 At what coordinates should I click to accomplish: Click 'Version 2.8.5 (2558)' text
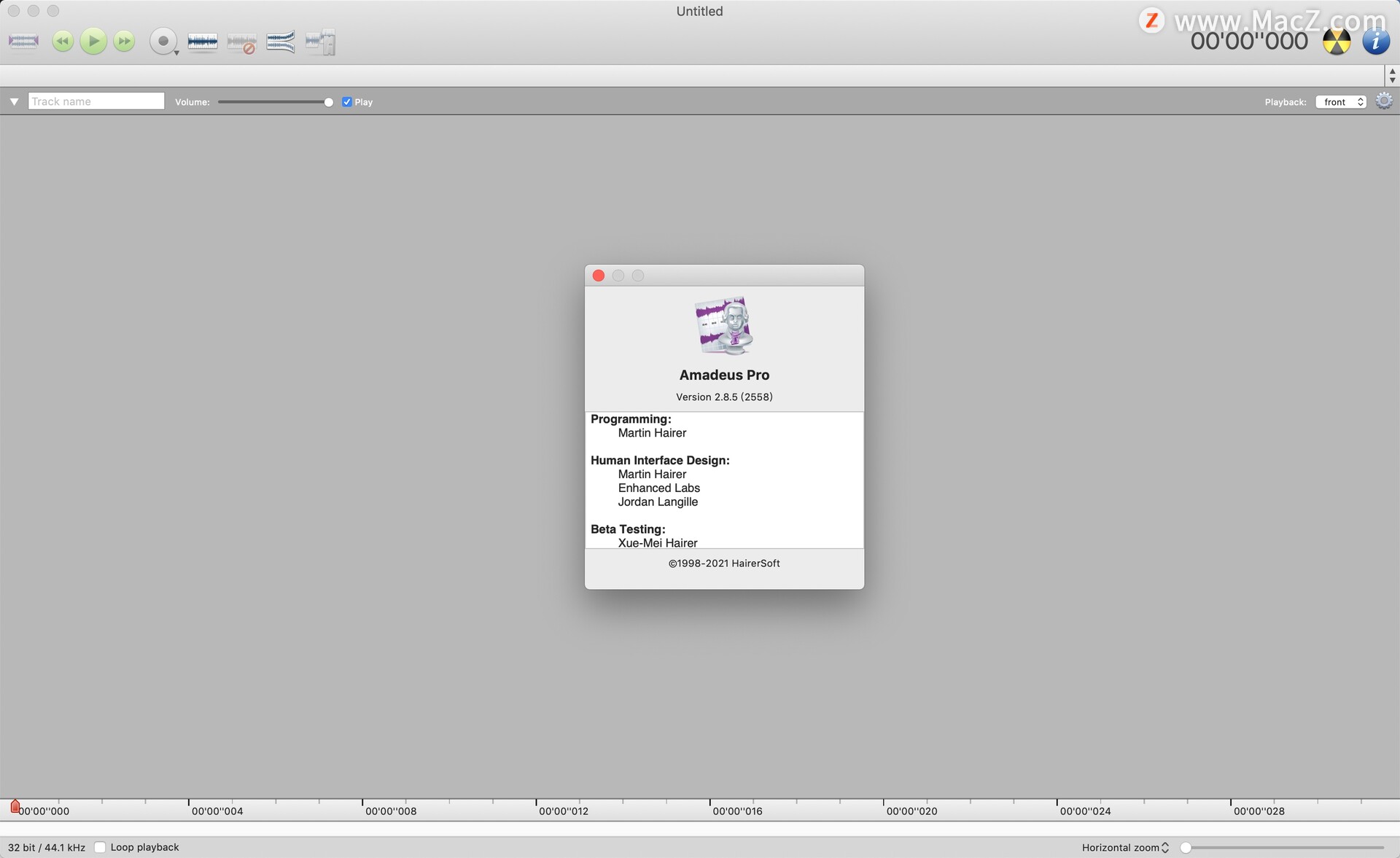coord(724,397)
